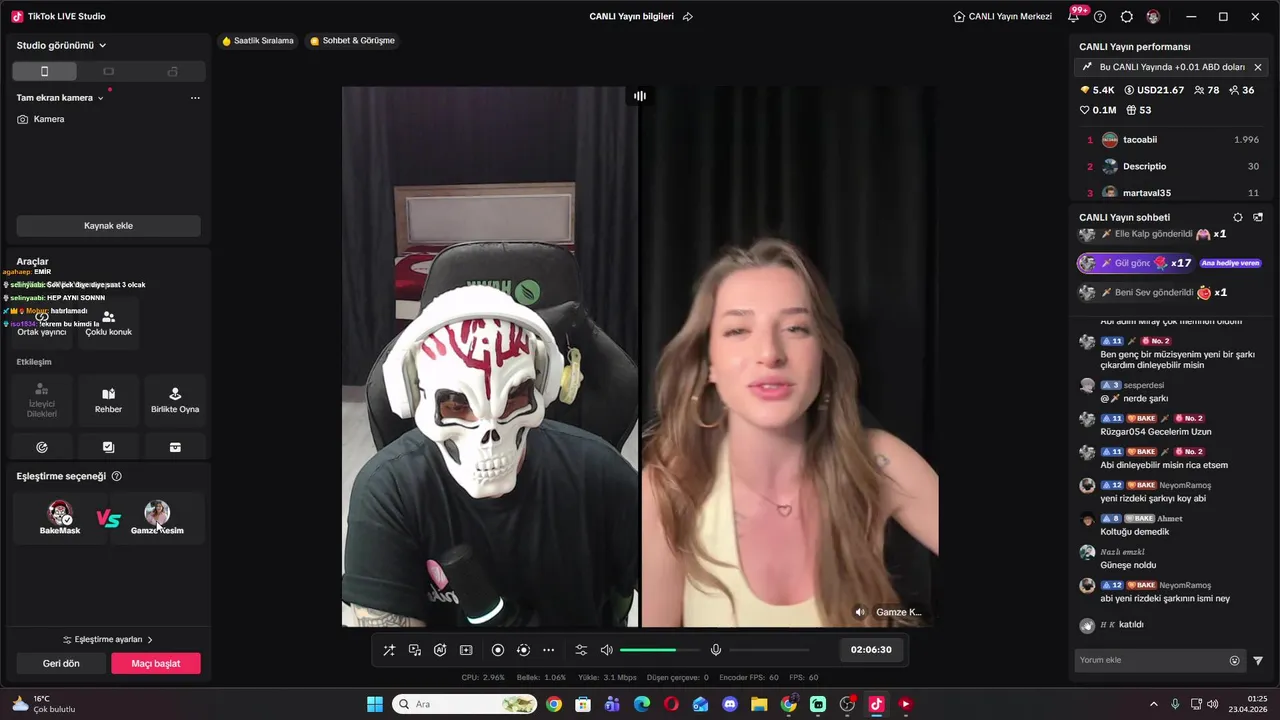Select the landscape layout tab
1280x720 pixels.
pos(108,71)
